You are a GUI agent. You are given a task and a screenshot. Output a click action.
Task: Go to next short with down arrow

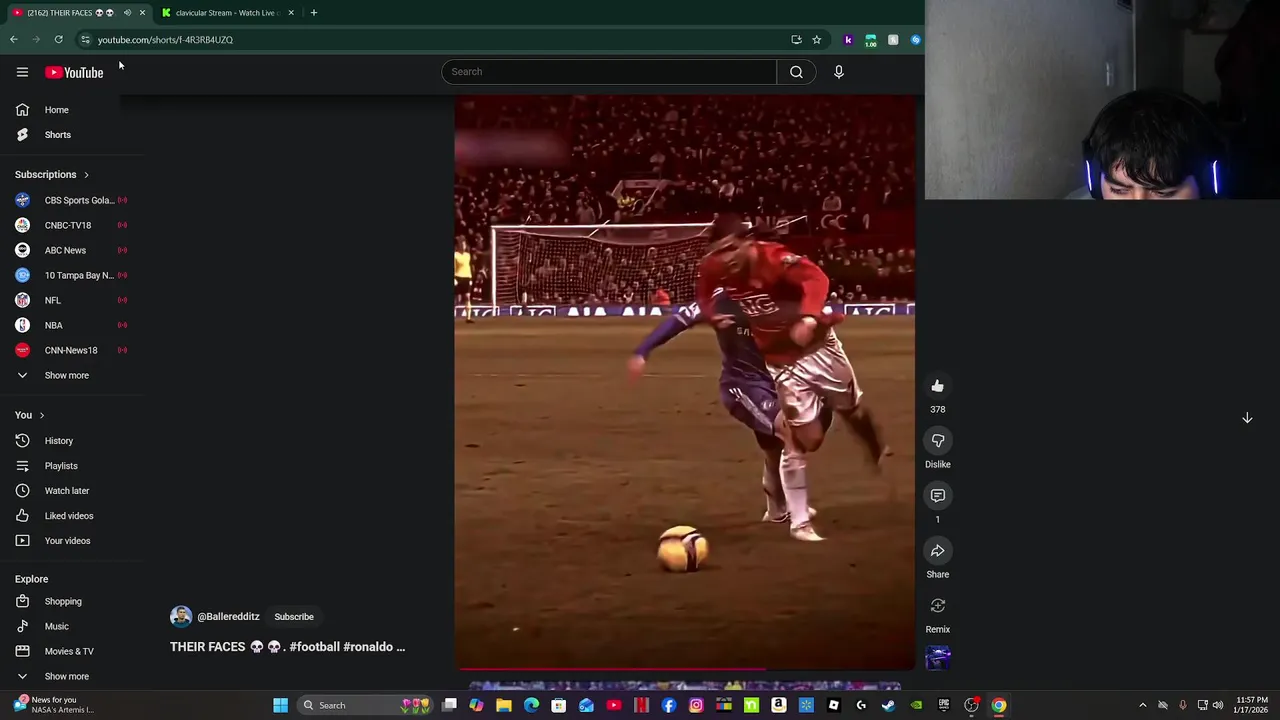(1247, 418)
